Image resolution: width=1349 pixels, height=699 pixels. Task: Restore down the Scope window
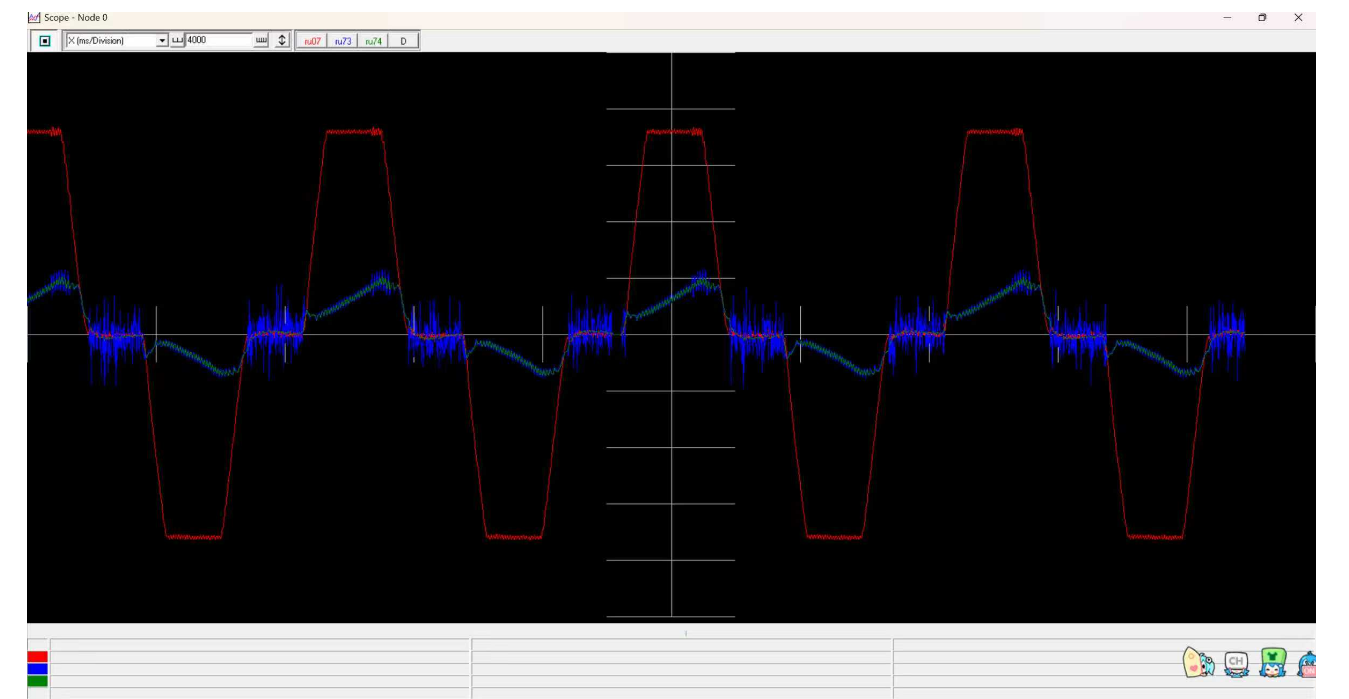1262,18
